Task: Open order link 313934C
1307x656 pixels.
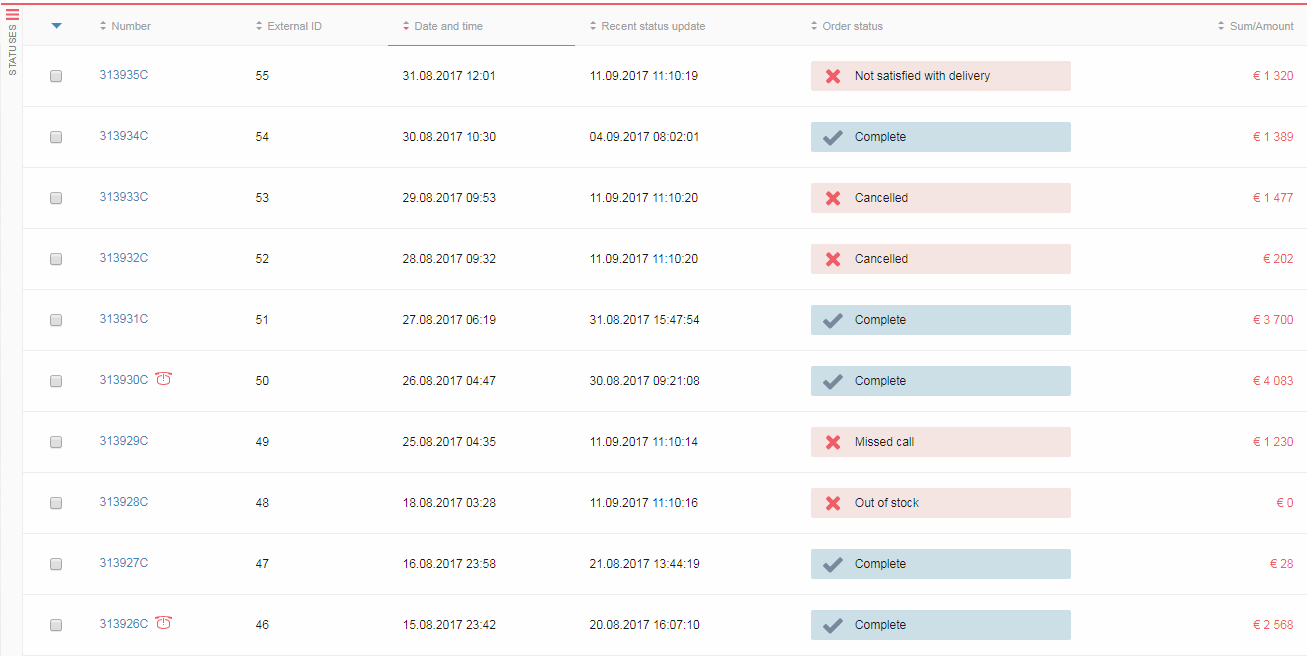Action: click(x=124, y=136)
